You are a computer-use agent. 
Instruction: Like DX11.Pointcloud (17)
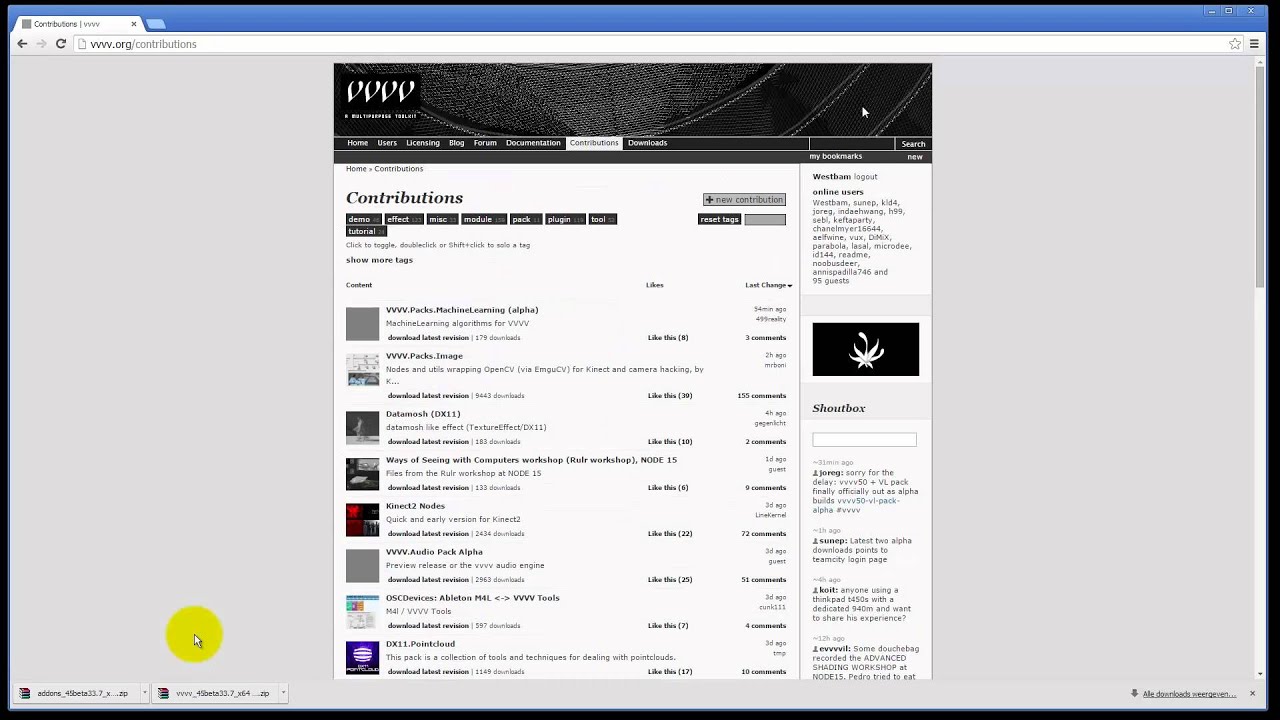[670, 672]
